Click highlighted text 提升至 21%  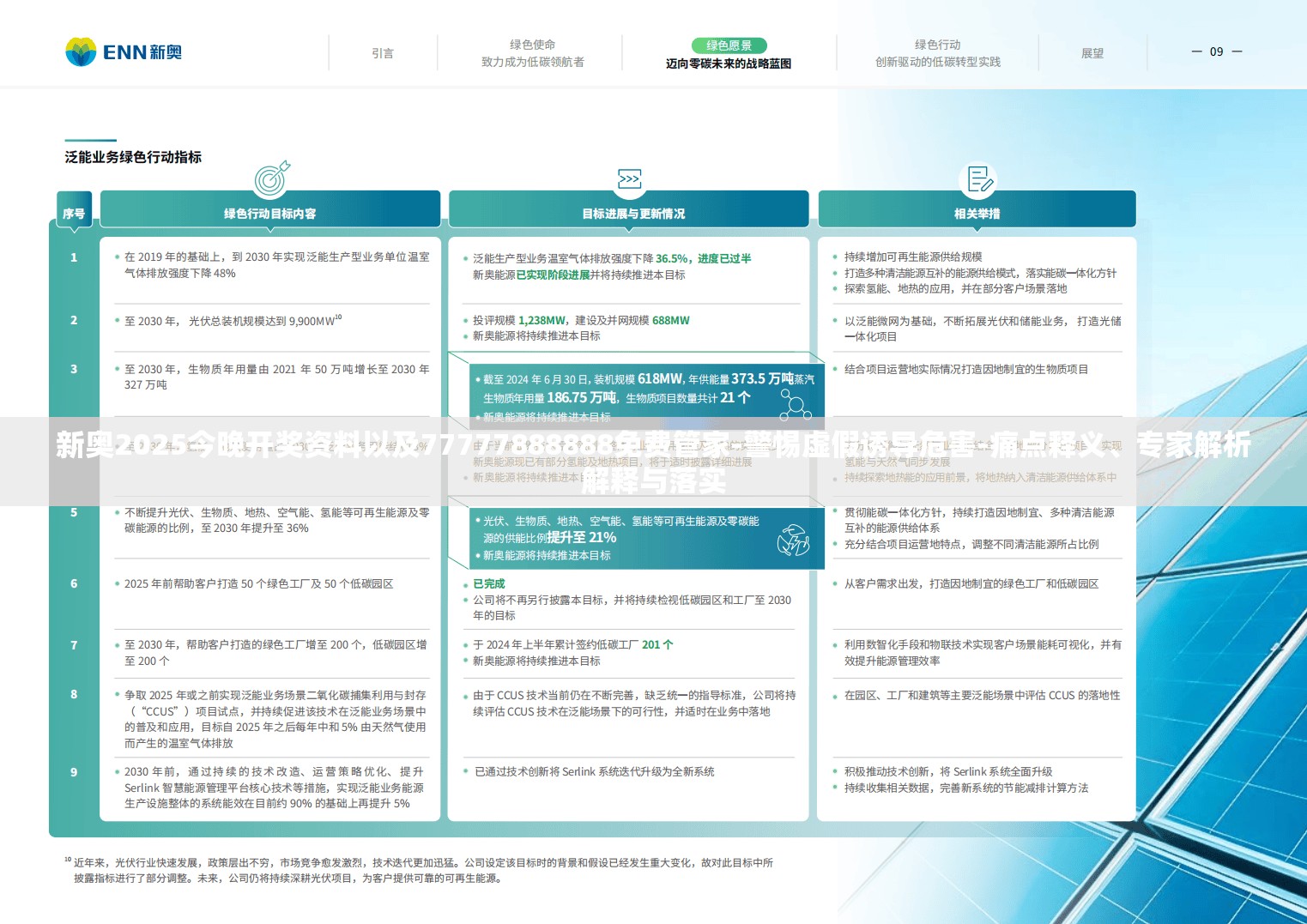click(x=582, y=538)
